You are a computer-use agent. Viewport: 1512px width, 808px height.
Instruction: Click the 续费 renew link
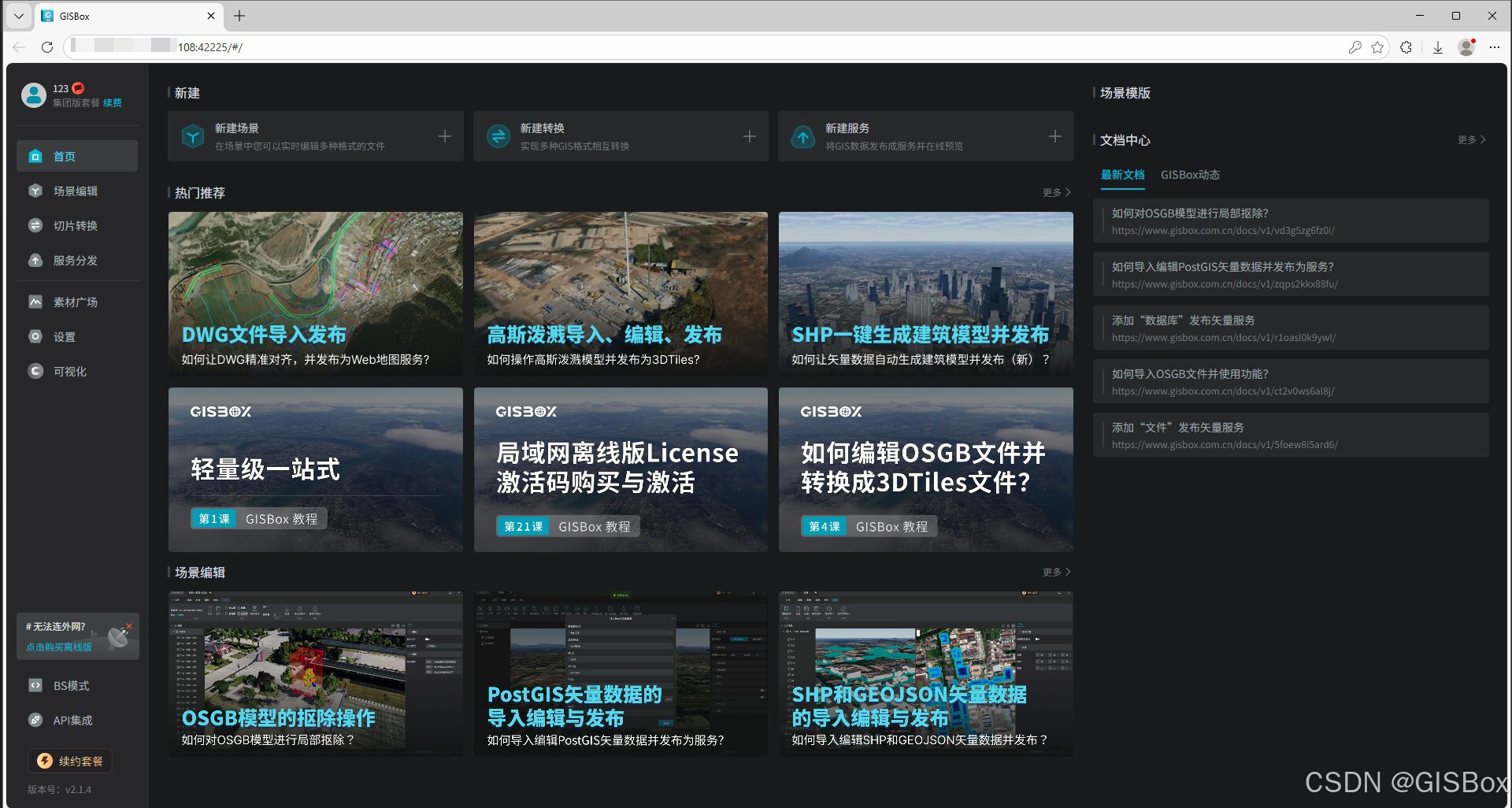113,102
